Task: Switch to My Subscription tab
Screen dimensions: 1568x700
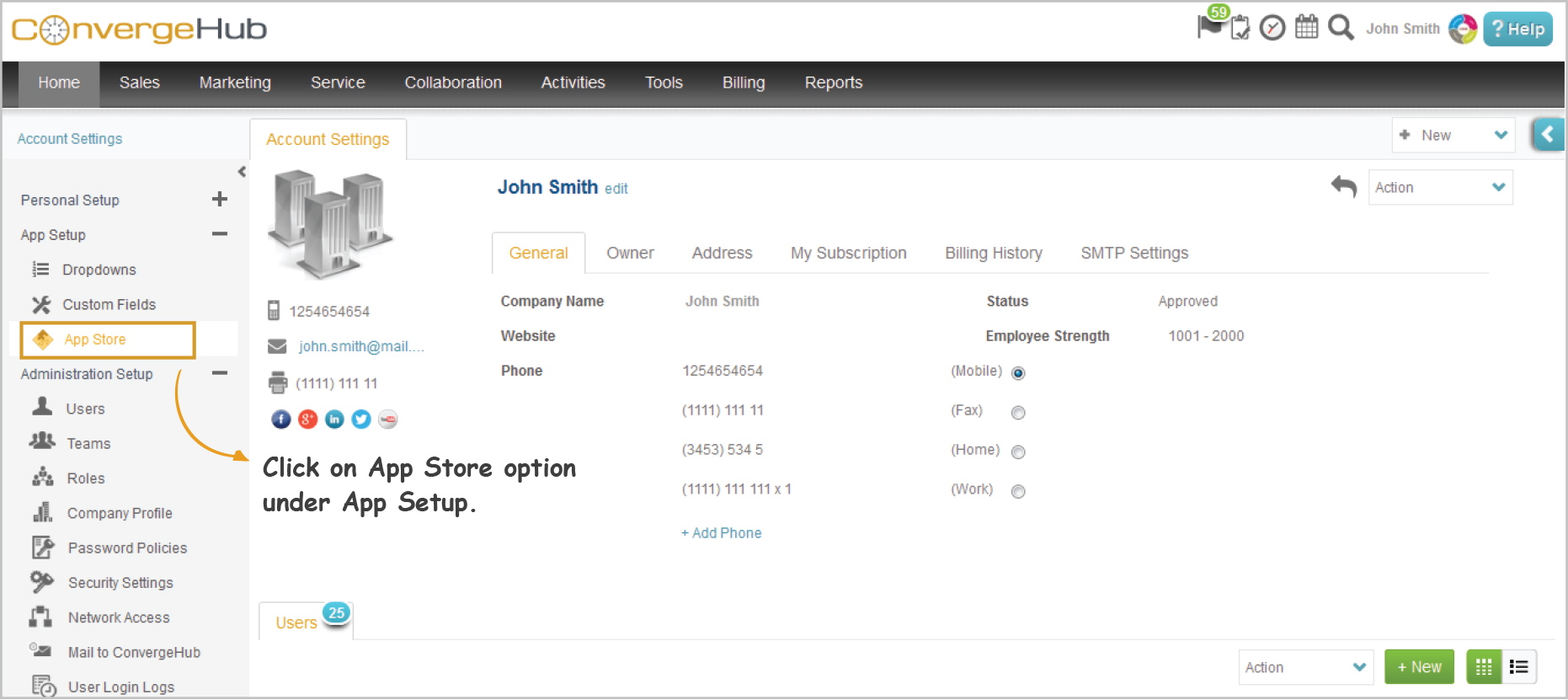Action: tap(849, 253)
